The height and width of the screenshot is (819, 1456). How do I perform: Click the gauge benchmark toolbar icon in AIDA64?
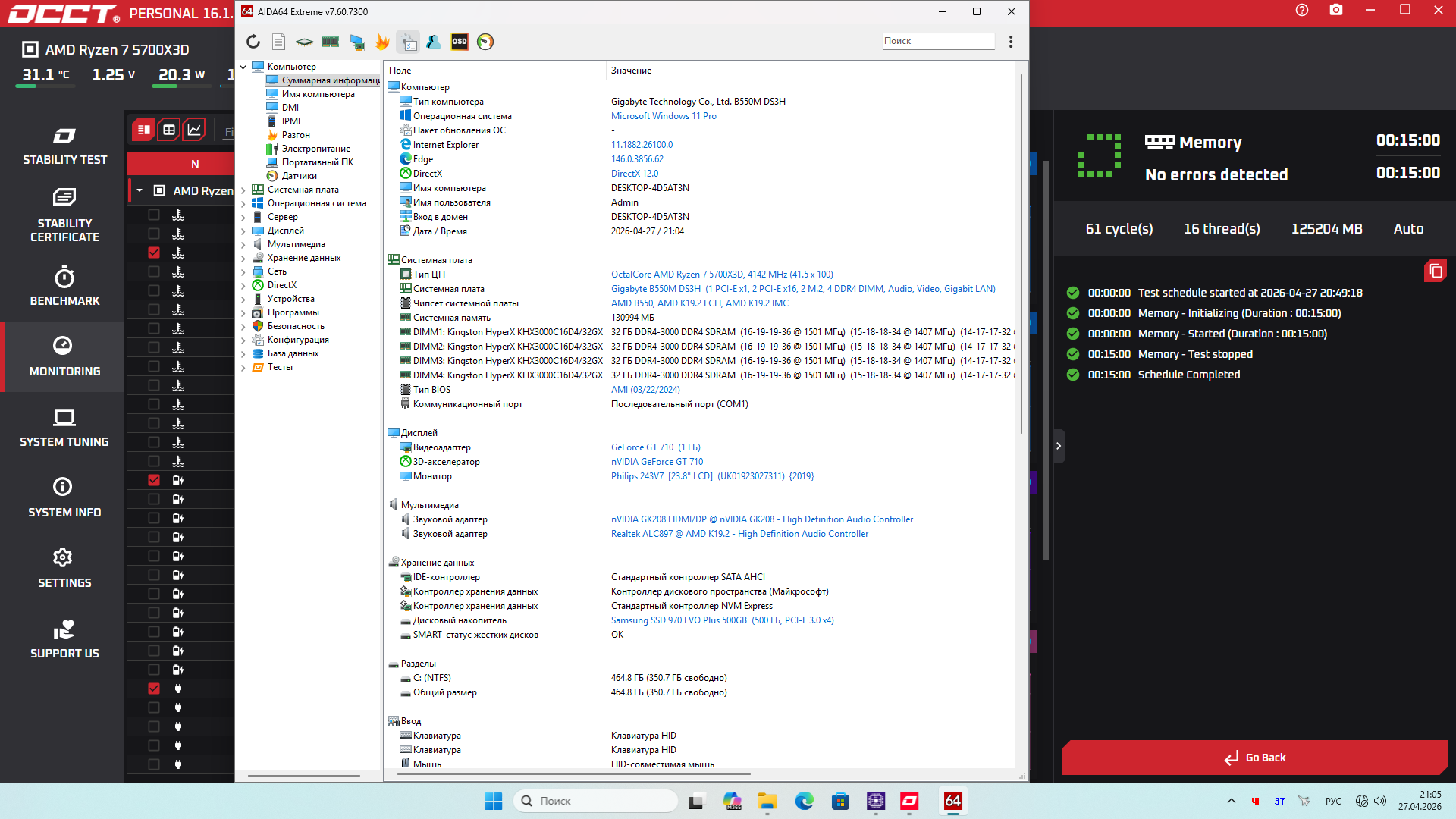[485, 42]
